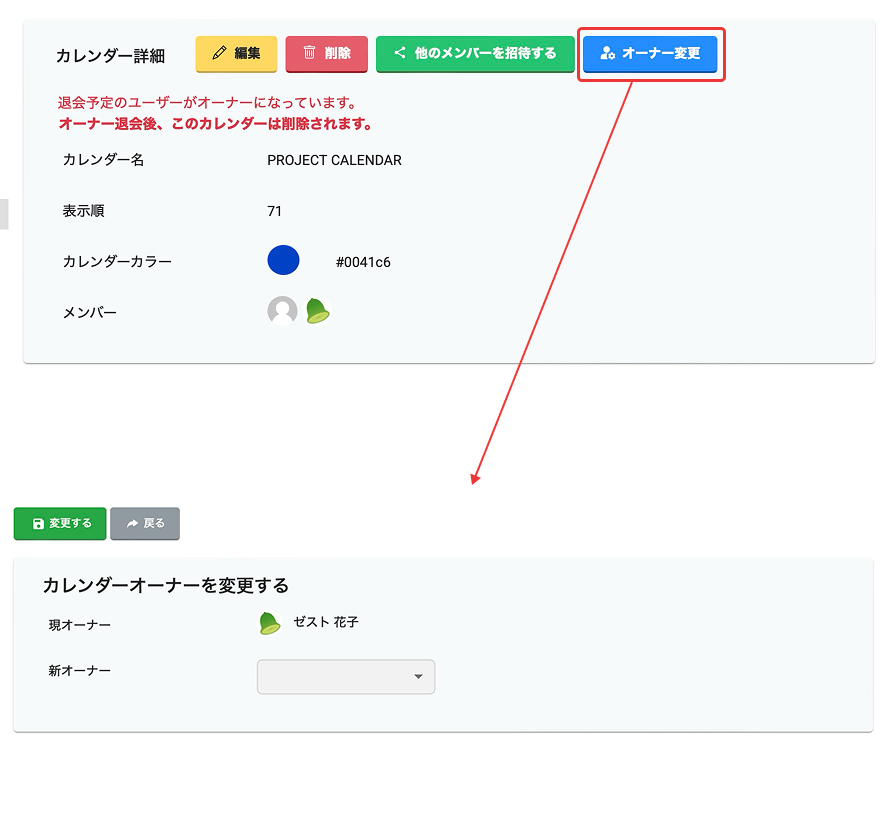Image resolution: width=896 pixels, height=830 pixels.
Task: Click the PROJECT CALENDAR name value
Action: (334, 160)
